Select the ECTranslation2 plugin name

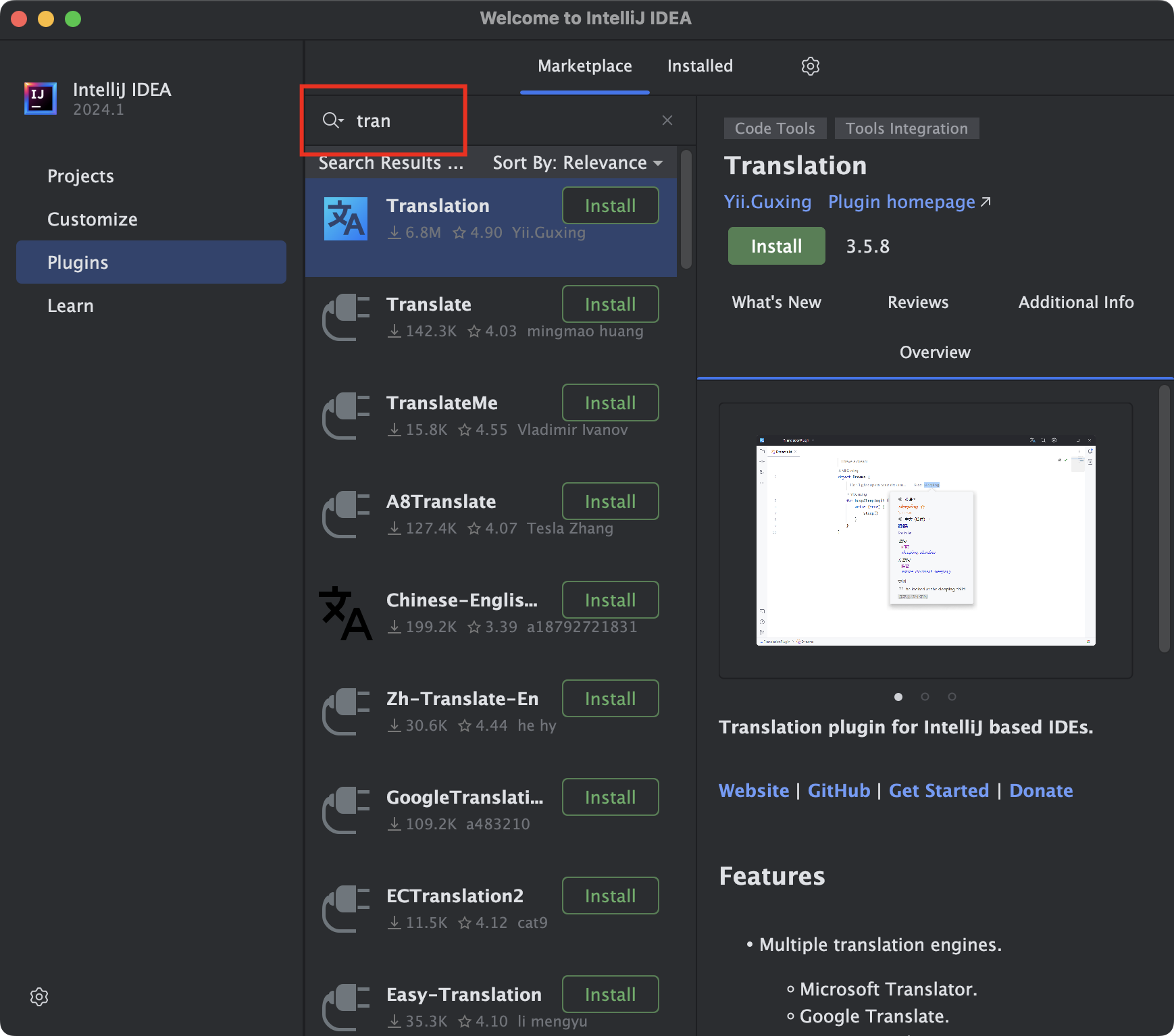(x=455, y=896)
